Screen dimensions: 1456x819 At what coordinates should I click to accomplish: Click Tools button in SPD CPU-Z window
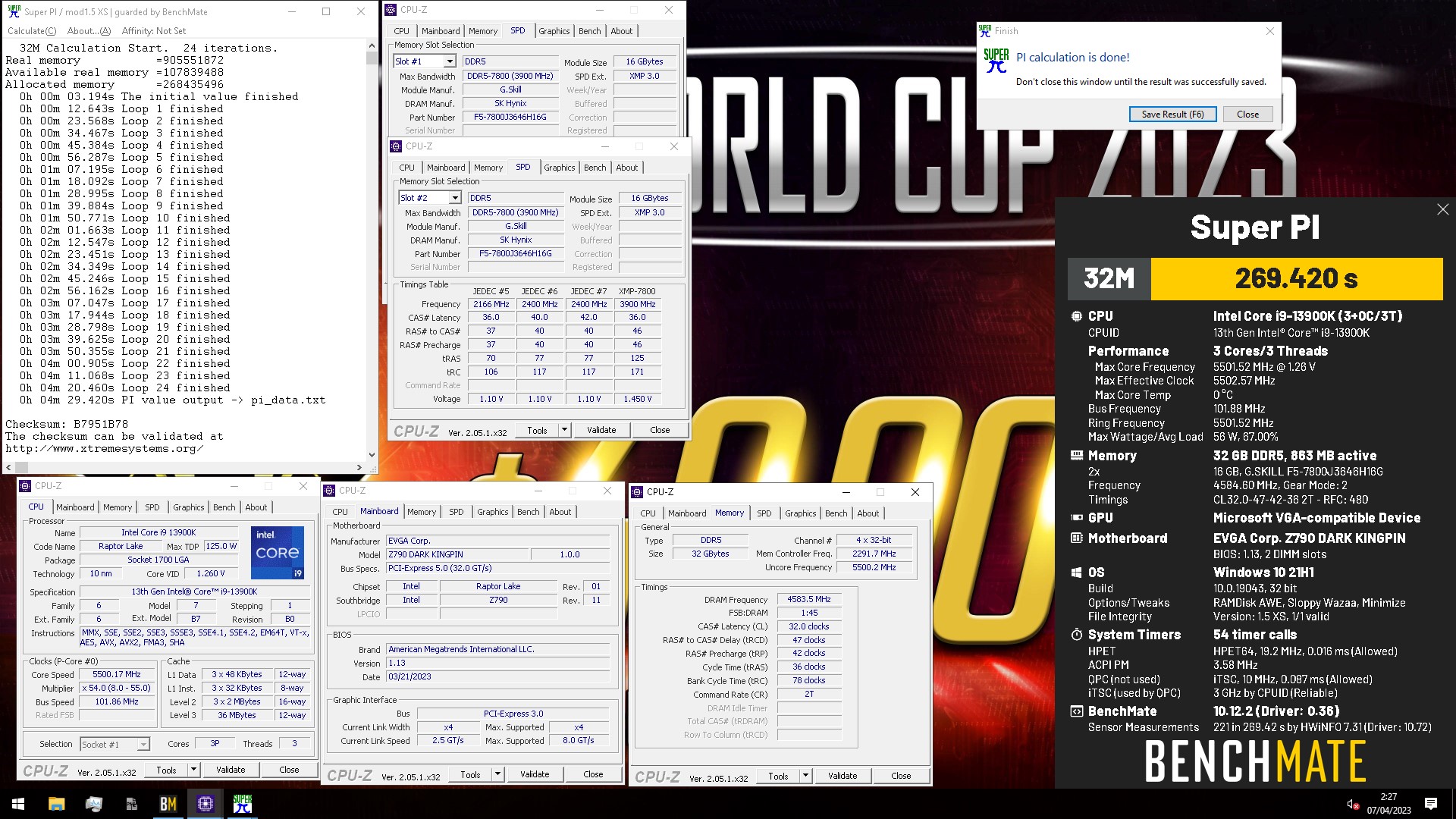click(x=537, y=430)
